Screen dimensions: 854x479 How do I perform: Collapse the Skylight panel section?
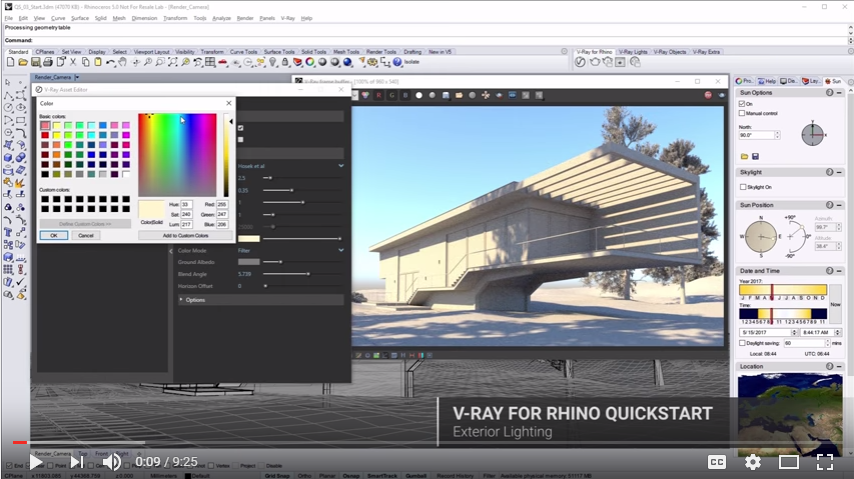click(839, 172)
